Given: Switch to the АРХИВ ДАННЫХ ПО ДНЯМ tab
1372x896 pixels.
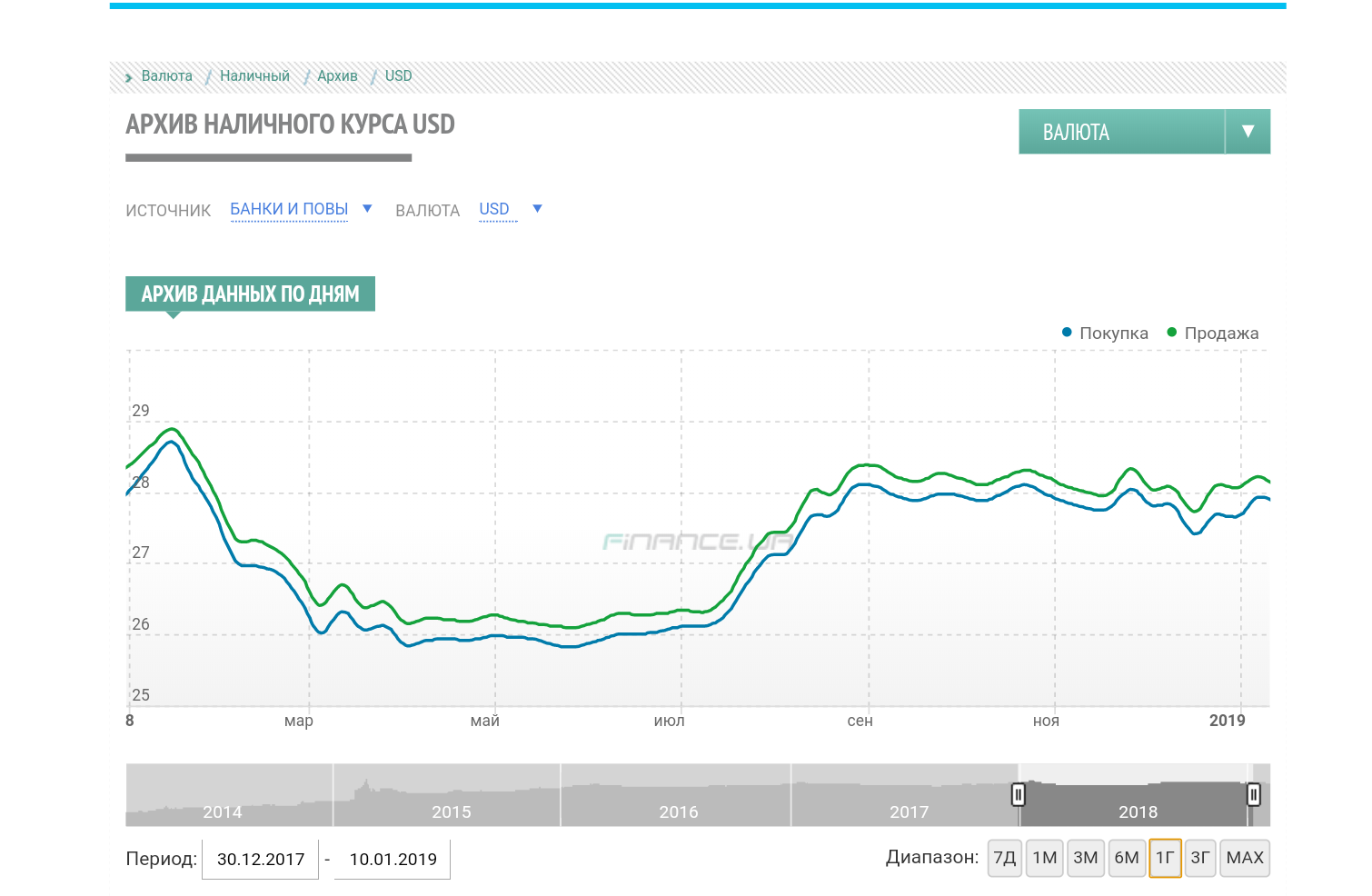Looking at the screenshot, I should pos(250,294).
